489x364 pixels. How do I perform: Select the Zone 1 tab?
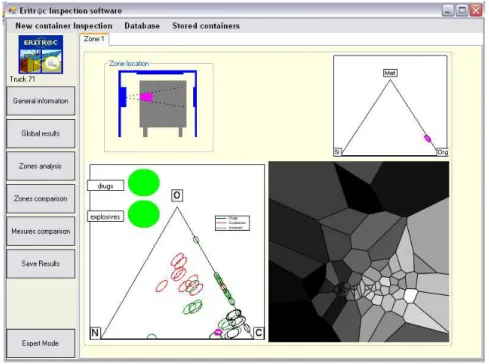[x=94, y=39]
